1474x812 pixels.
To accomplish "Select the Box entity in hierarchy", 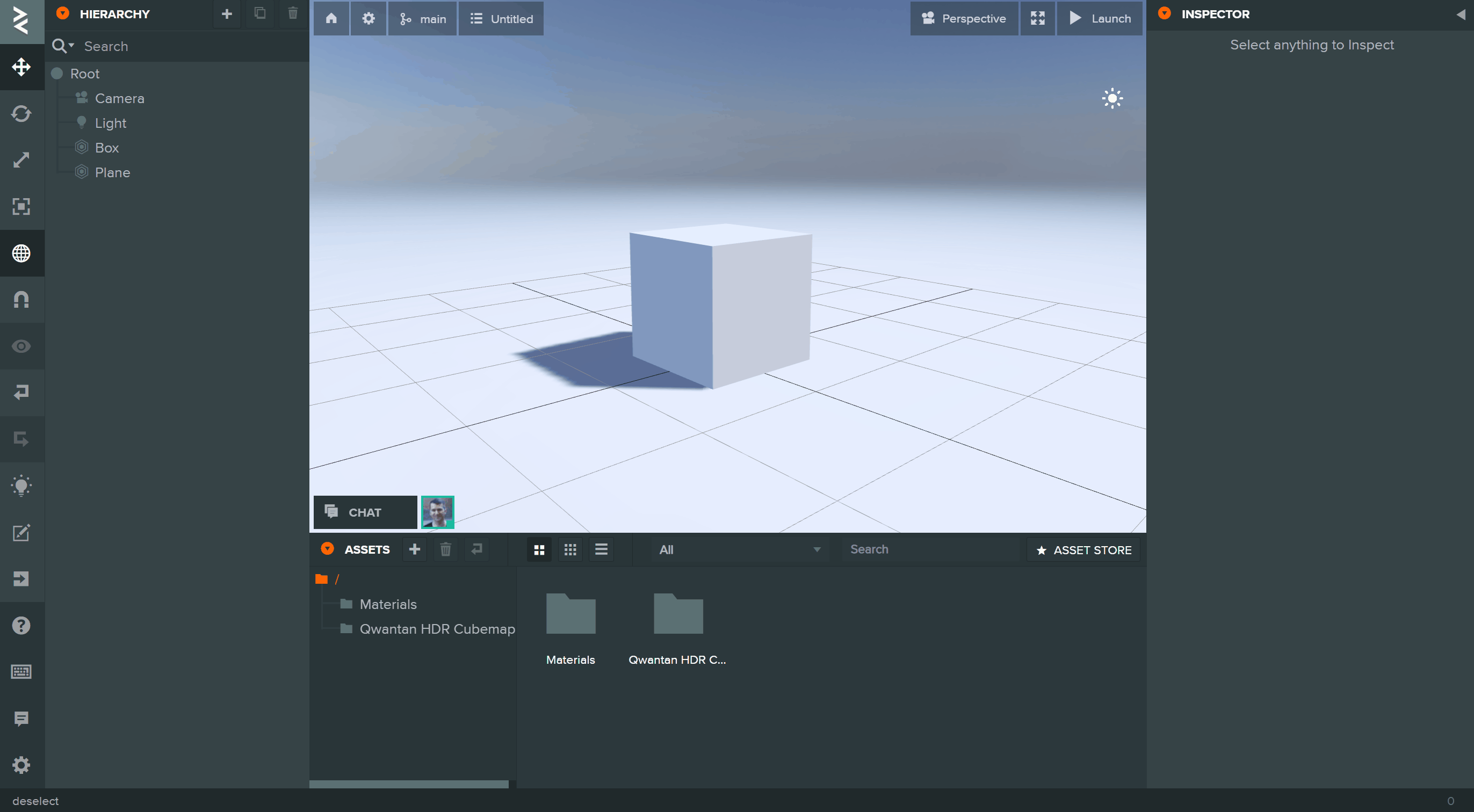I will point(107,148).
